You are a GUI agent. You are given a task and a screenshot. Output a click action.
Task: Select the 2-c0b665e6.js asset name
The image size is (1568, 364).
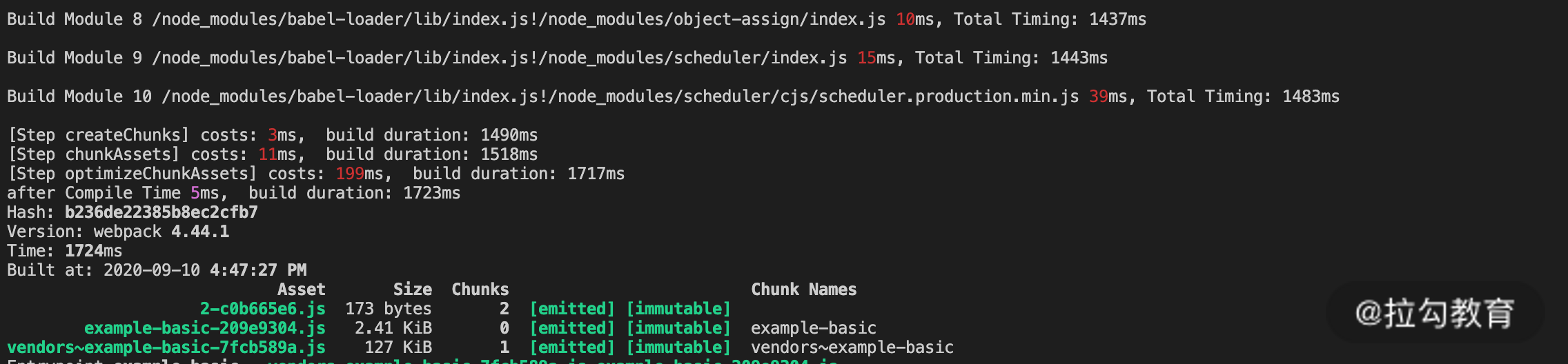262,309
